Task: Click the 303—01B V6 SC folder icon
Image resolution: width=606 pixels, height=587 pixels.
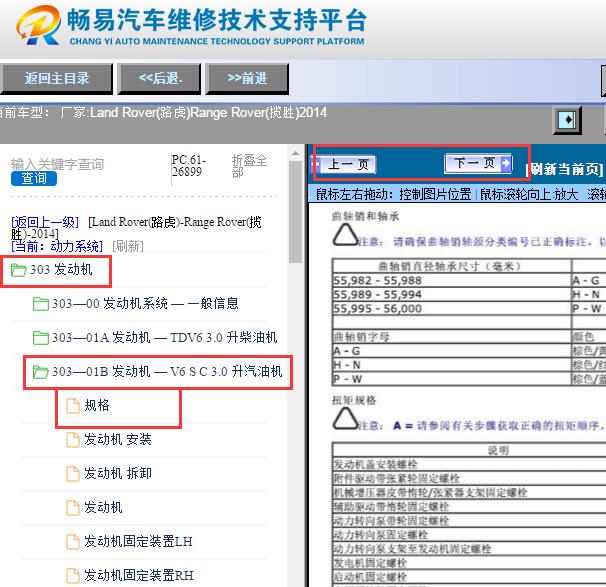Action: point(41,372)
